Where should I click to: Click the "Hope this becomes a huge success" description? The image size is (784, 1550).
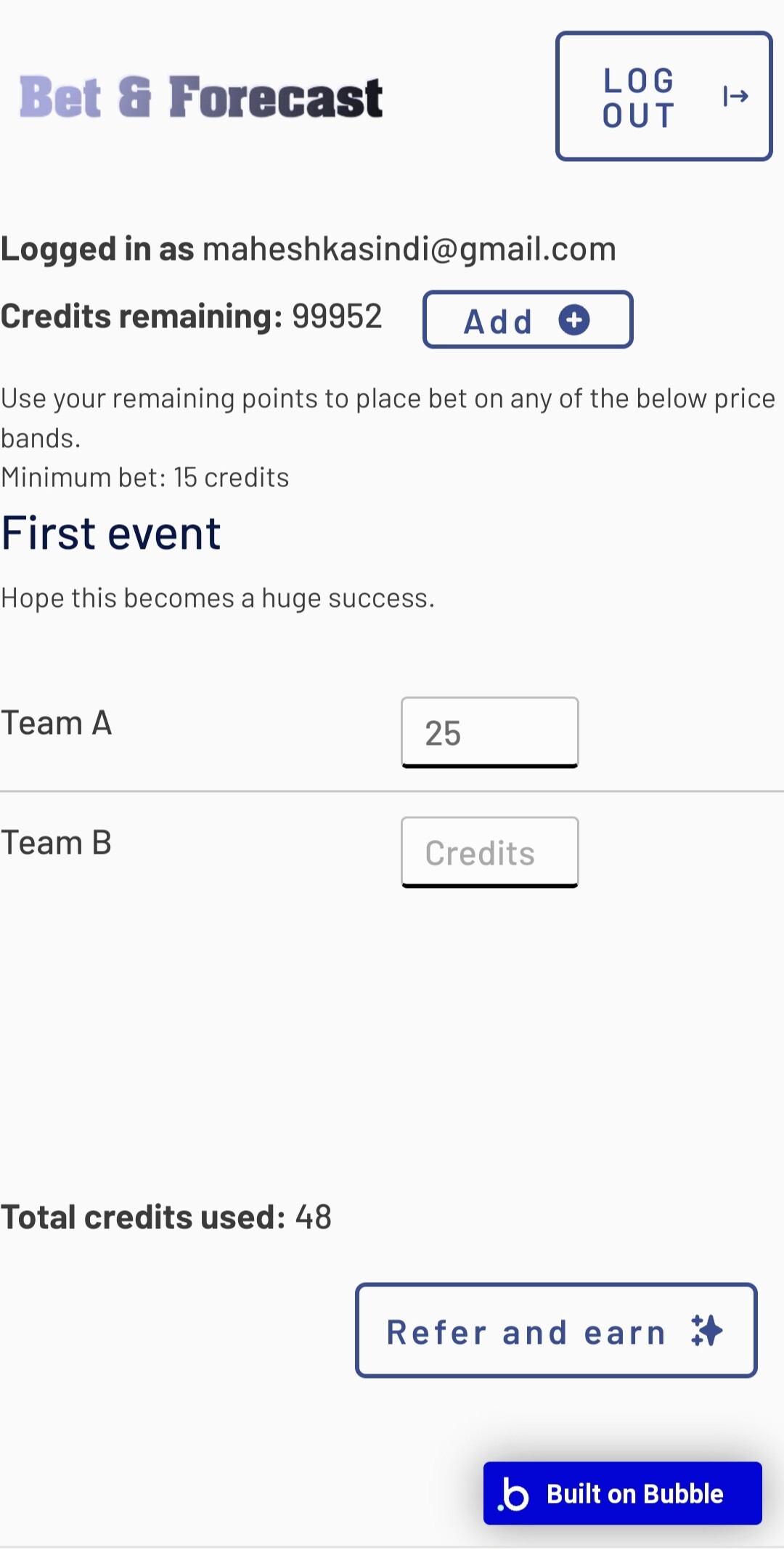pos(218,598)
